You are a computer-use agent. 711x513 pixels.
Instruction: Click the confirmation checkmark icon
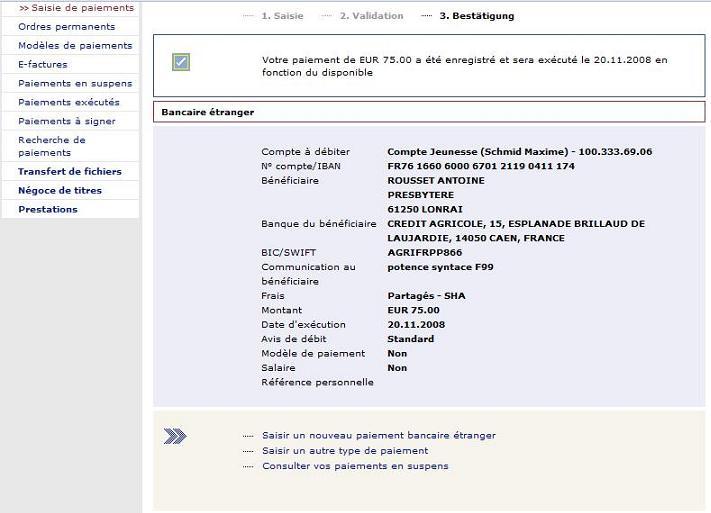click(181, 63)
